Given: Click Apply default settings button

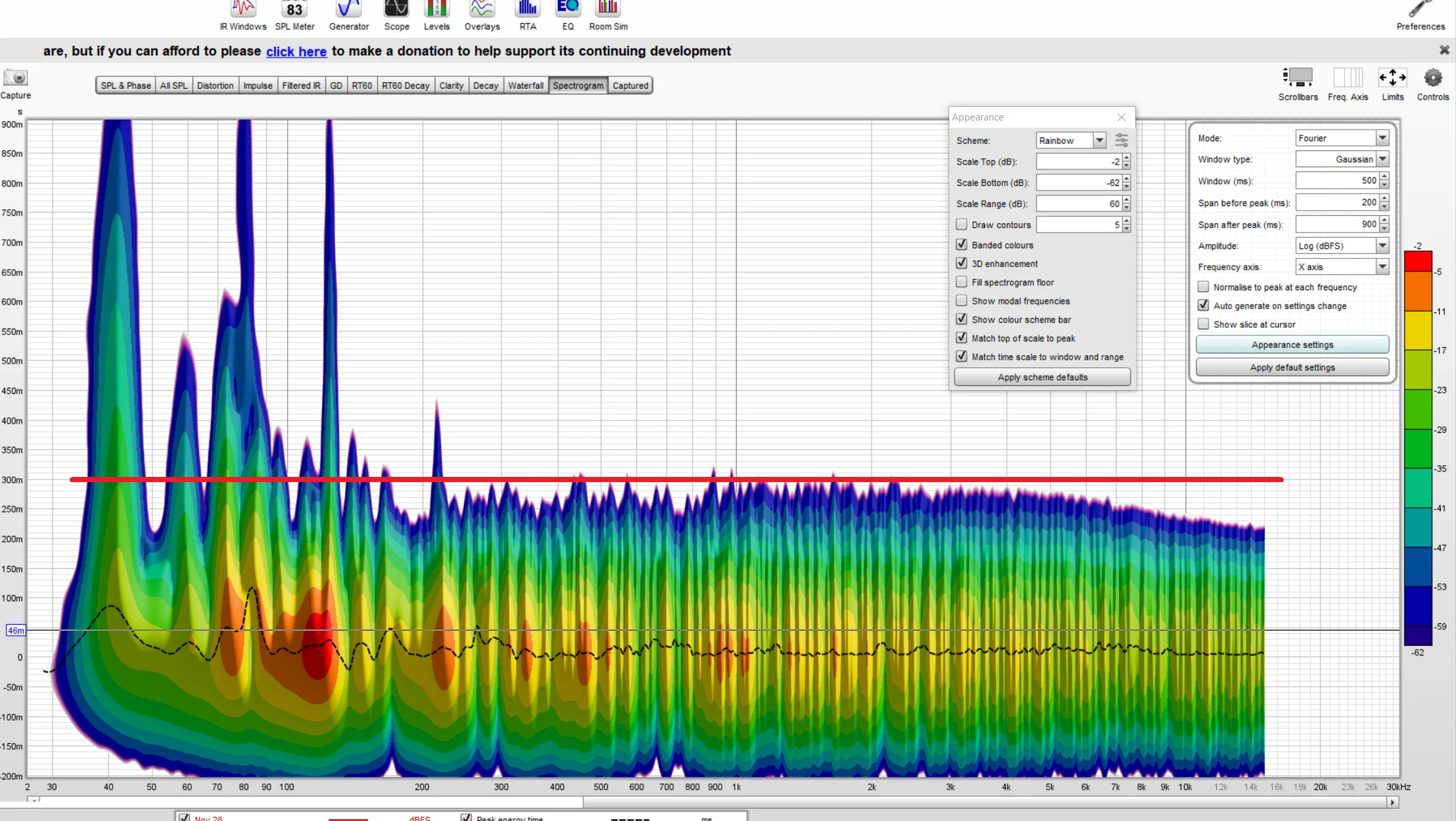Looking at the screenshot, I should (x=1293, y=367).
